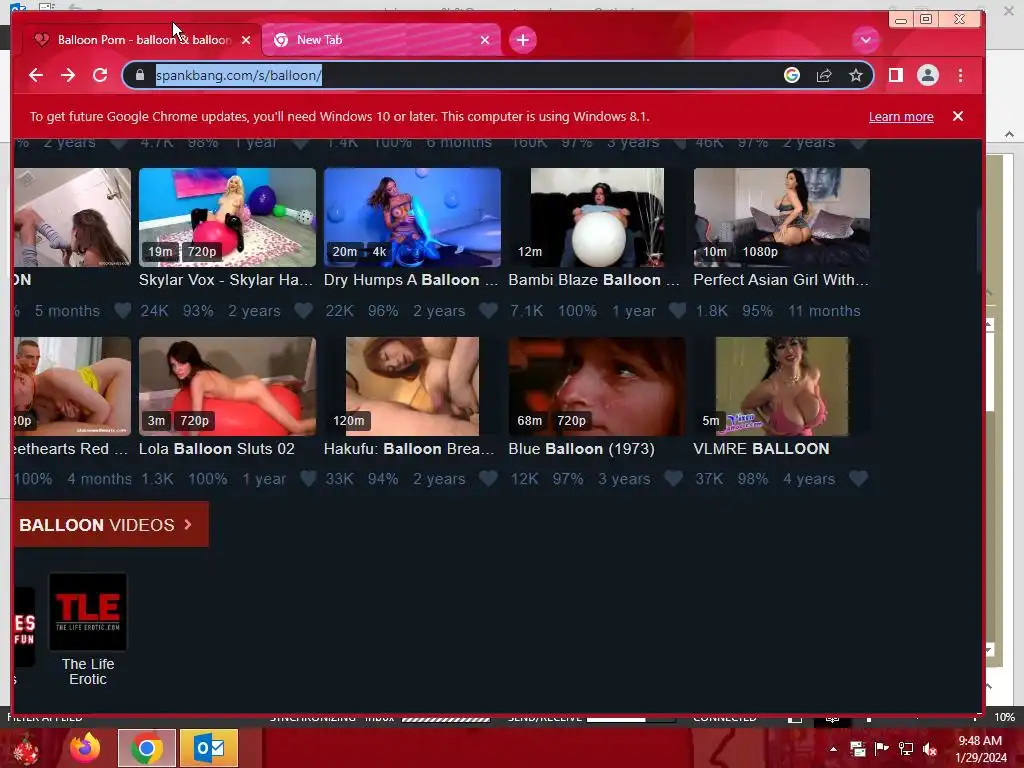
Task: Toggle the heart next to Skylar Vox video
Action: point(303,310)
